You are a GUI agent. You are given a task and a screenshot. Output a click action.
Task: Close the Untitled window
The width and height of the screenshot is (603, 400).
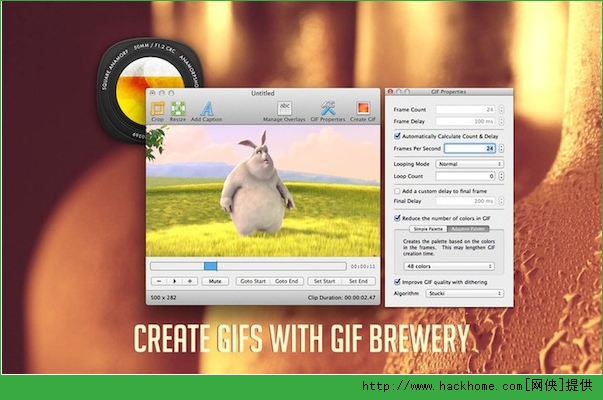[153, 93]
